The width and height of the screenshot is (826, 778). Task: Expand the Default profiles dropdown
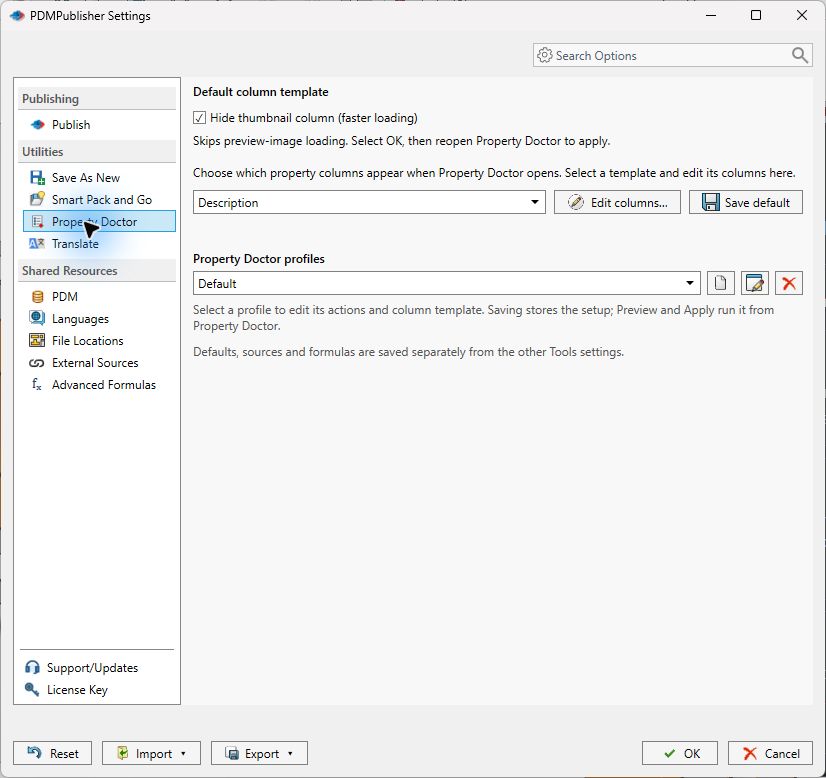coord(446,283)
